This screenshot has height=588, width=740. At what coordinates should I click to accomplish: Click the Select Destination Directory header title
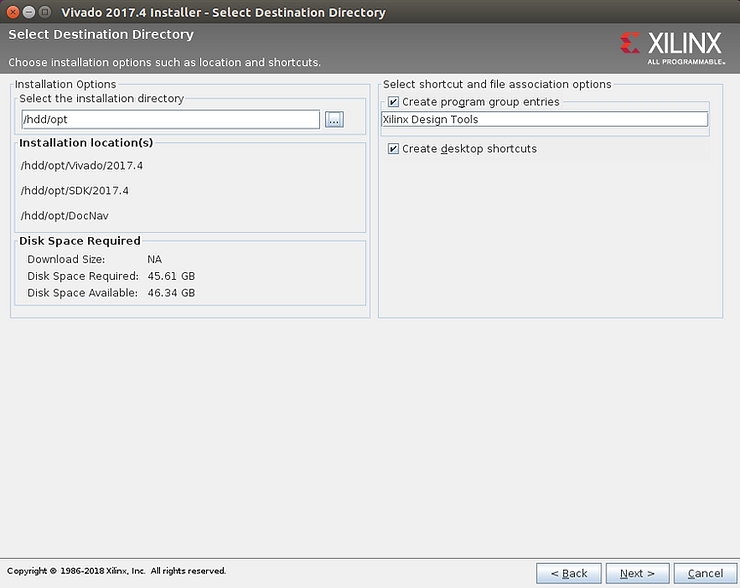[101, 34]
